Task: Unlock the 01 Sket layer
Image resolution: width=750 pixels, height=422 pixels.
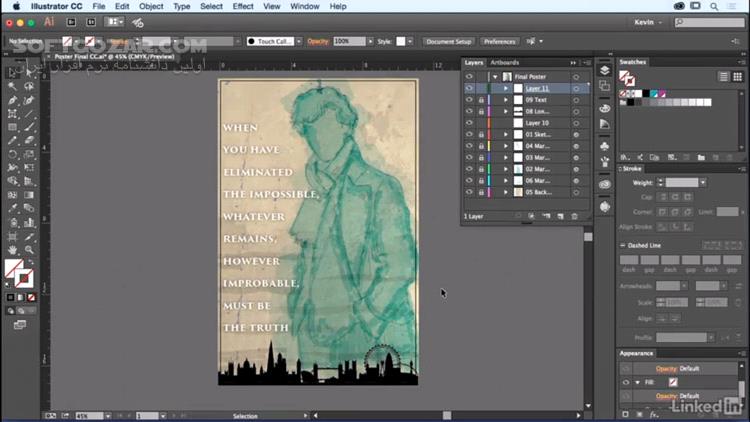Action: coord(481,134)
